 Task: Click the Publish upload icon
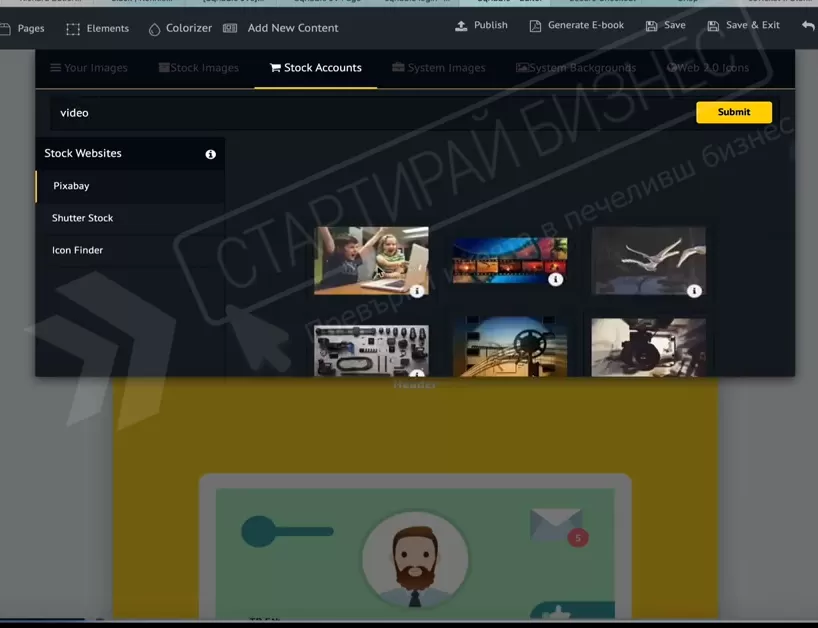[461, 26]
